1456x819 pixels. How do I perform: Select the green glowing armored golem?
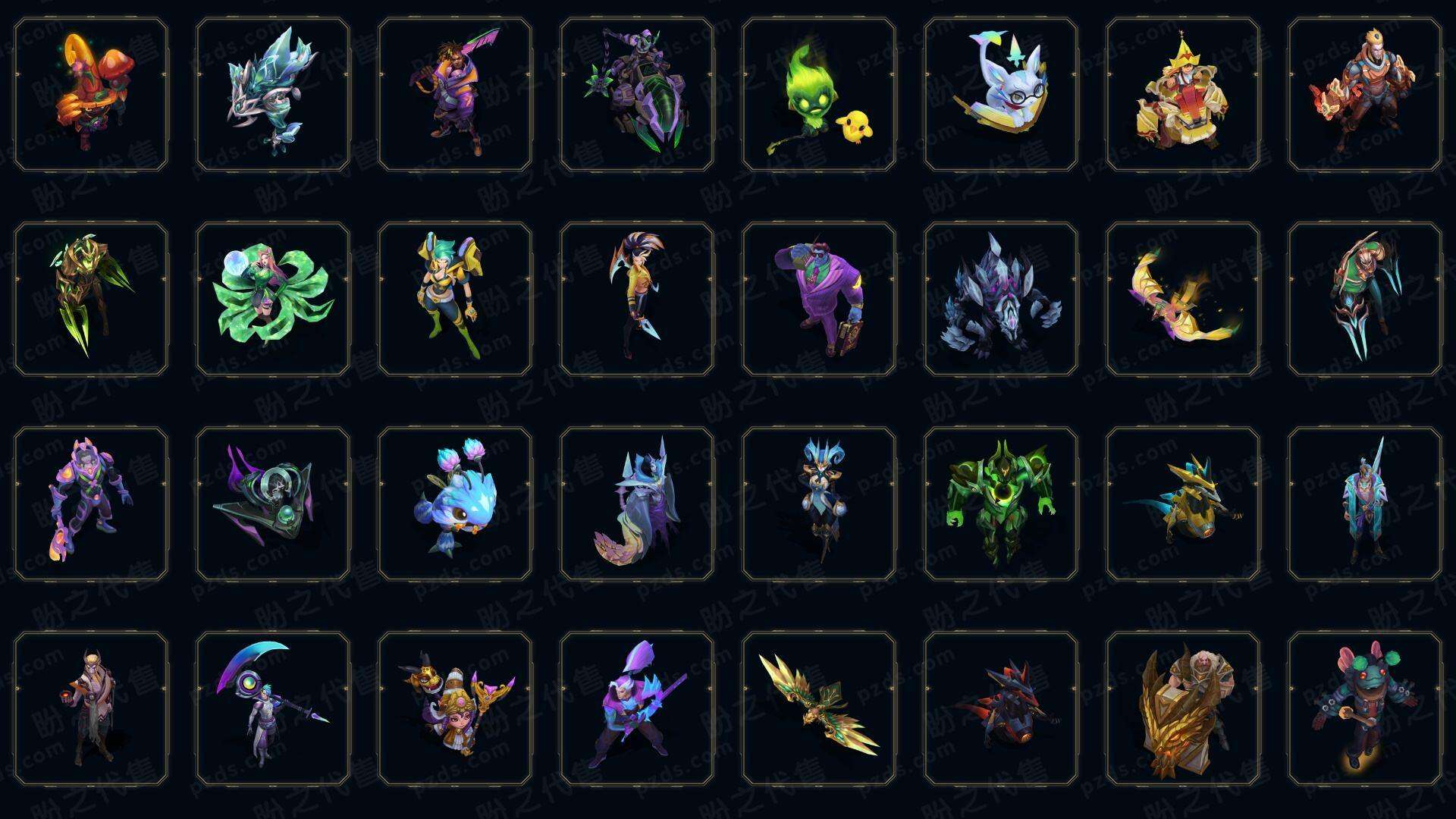pyautogui.click(x=1001, y=504)
